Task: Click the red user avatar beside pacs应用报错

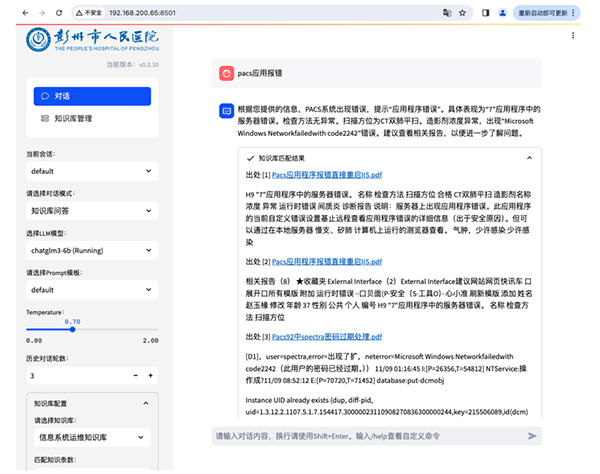Action: point(227,73)
